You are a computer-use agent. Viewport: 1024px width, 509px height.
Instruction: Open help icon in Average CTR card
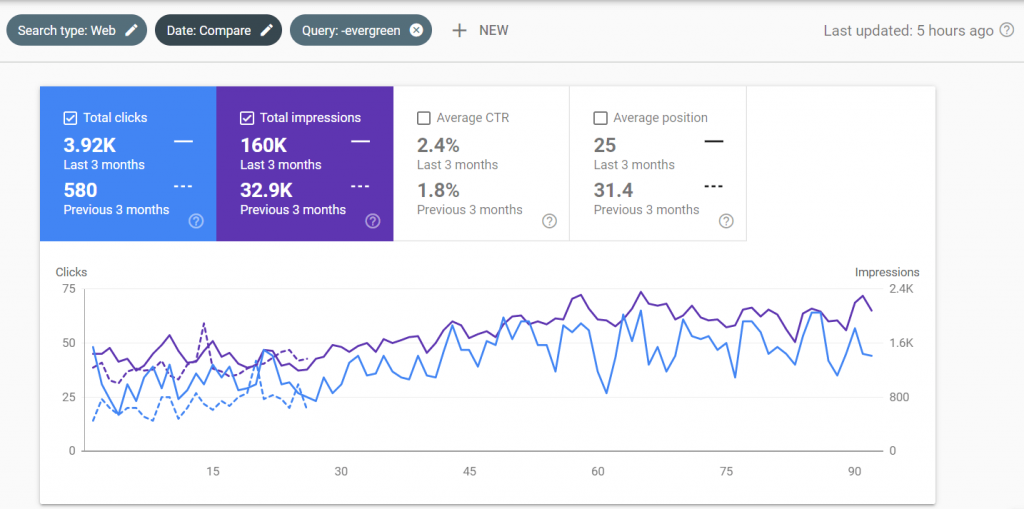pos(550,221)
